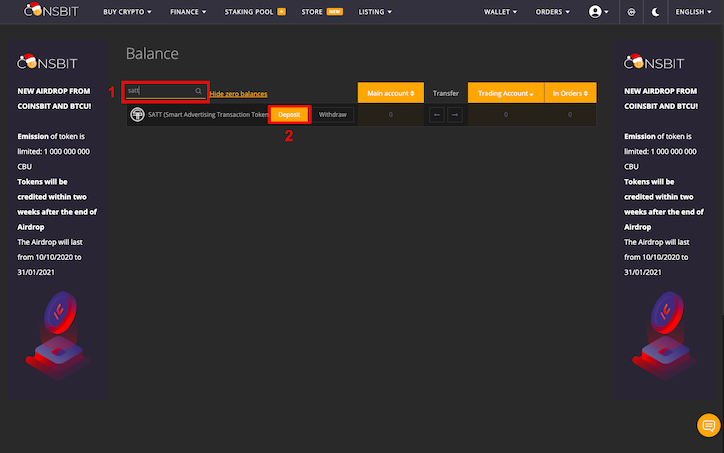The image size is (724, 453).
Task: Open the Orders dropdown
Action: (553, 12)
